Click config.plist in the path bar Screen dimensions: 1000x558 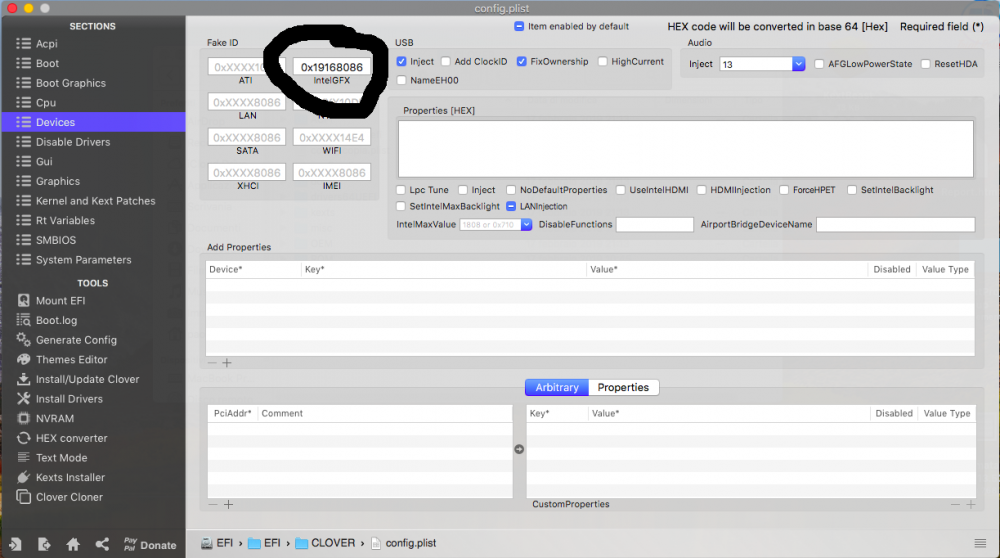(x=404, y=543)
